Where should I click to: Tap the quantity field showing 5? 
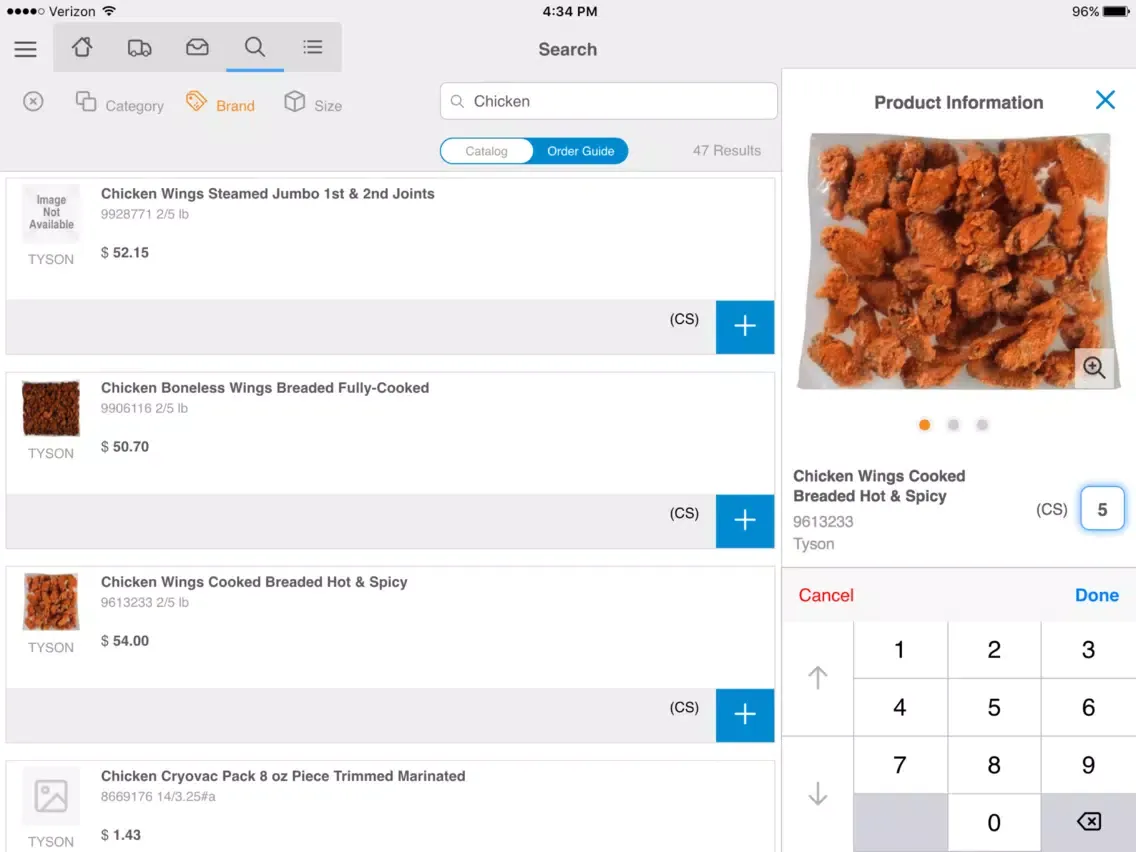coord(1102,509)
